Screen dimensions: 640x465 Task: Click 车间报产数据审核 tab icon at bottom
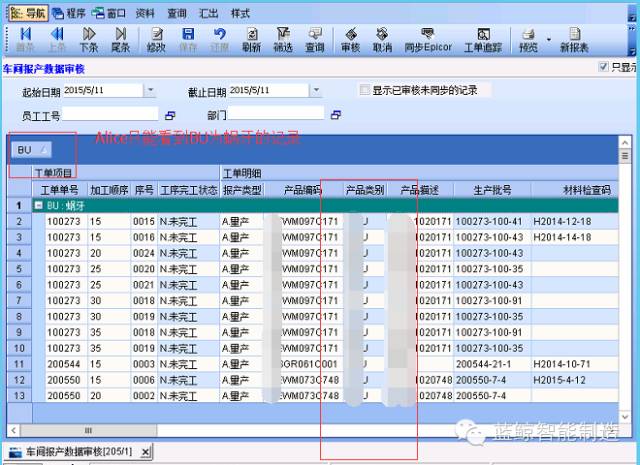(x=16, y=452)
